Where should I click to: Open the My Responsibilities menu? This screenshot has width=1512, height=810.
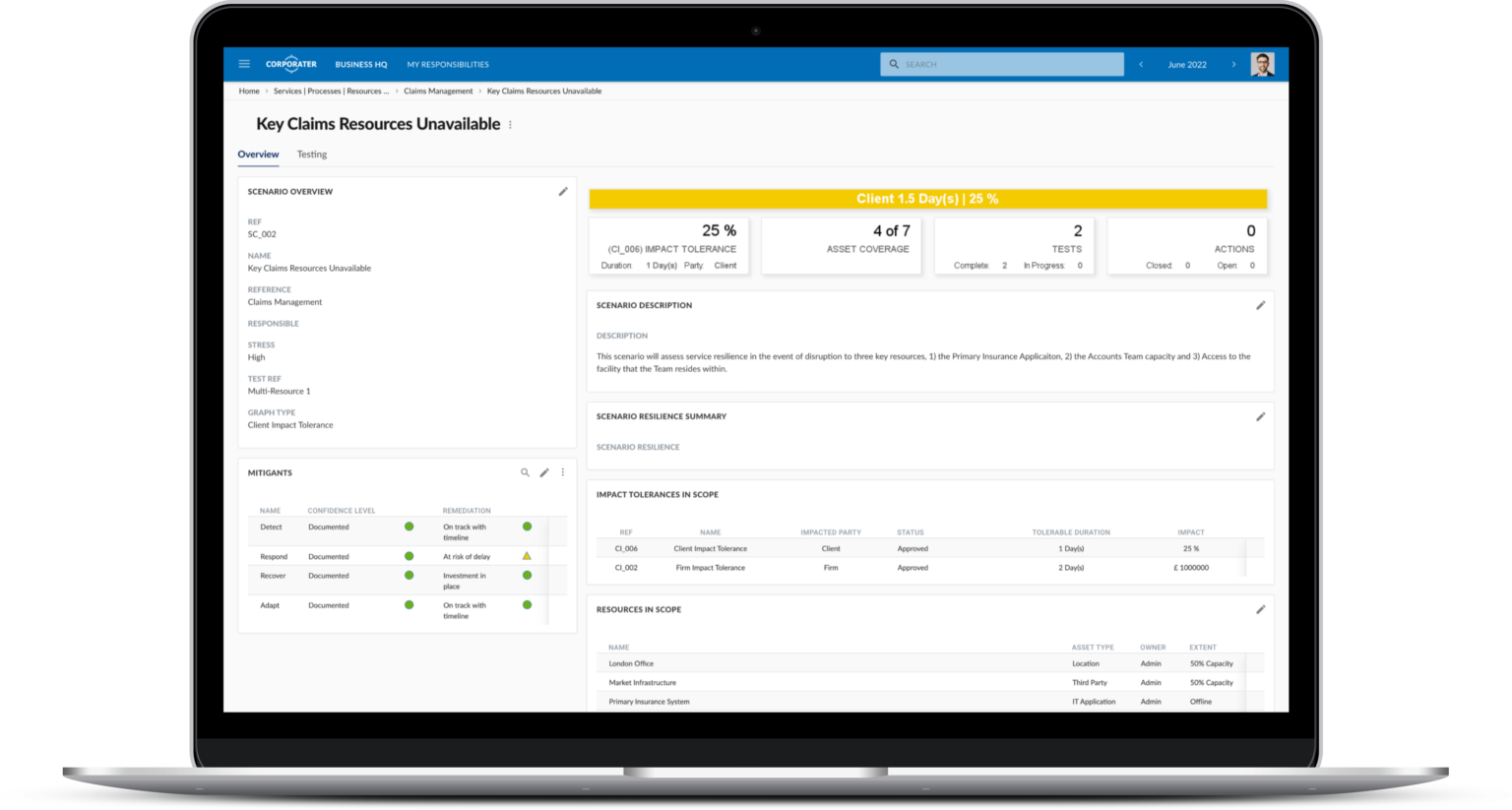pos(448,64)
